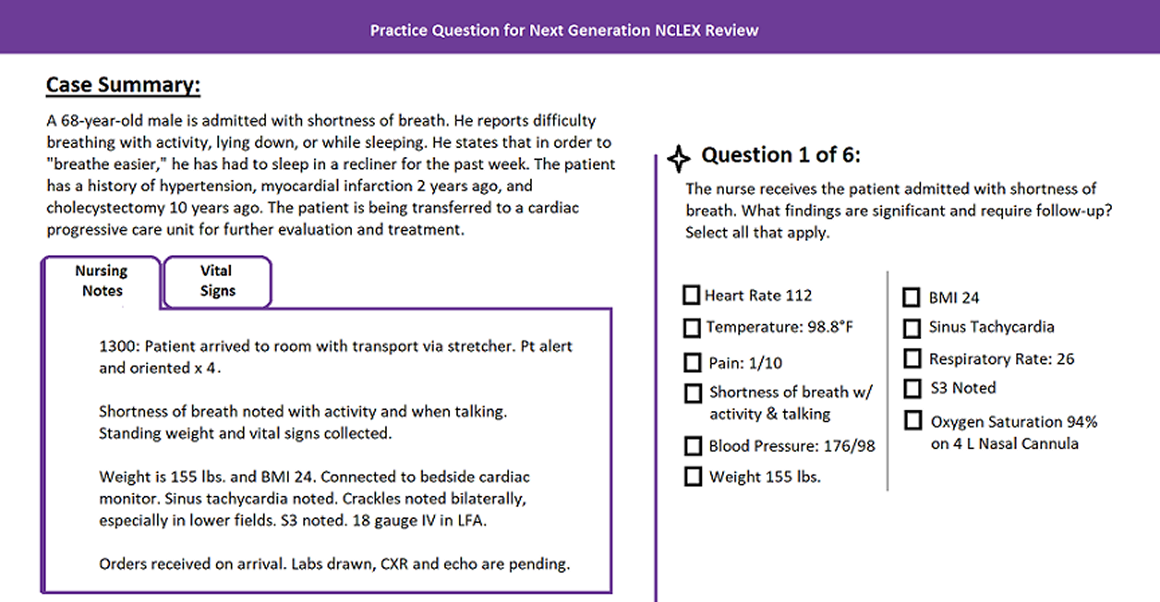Open the Nursing Notes tab
Viewport: 1160px width, 602px height.
(102, 281)
